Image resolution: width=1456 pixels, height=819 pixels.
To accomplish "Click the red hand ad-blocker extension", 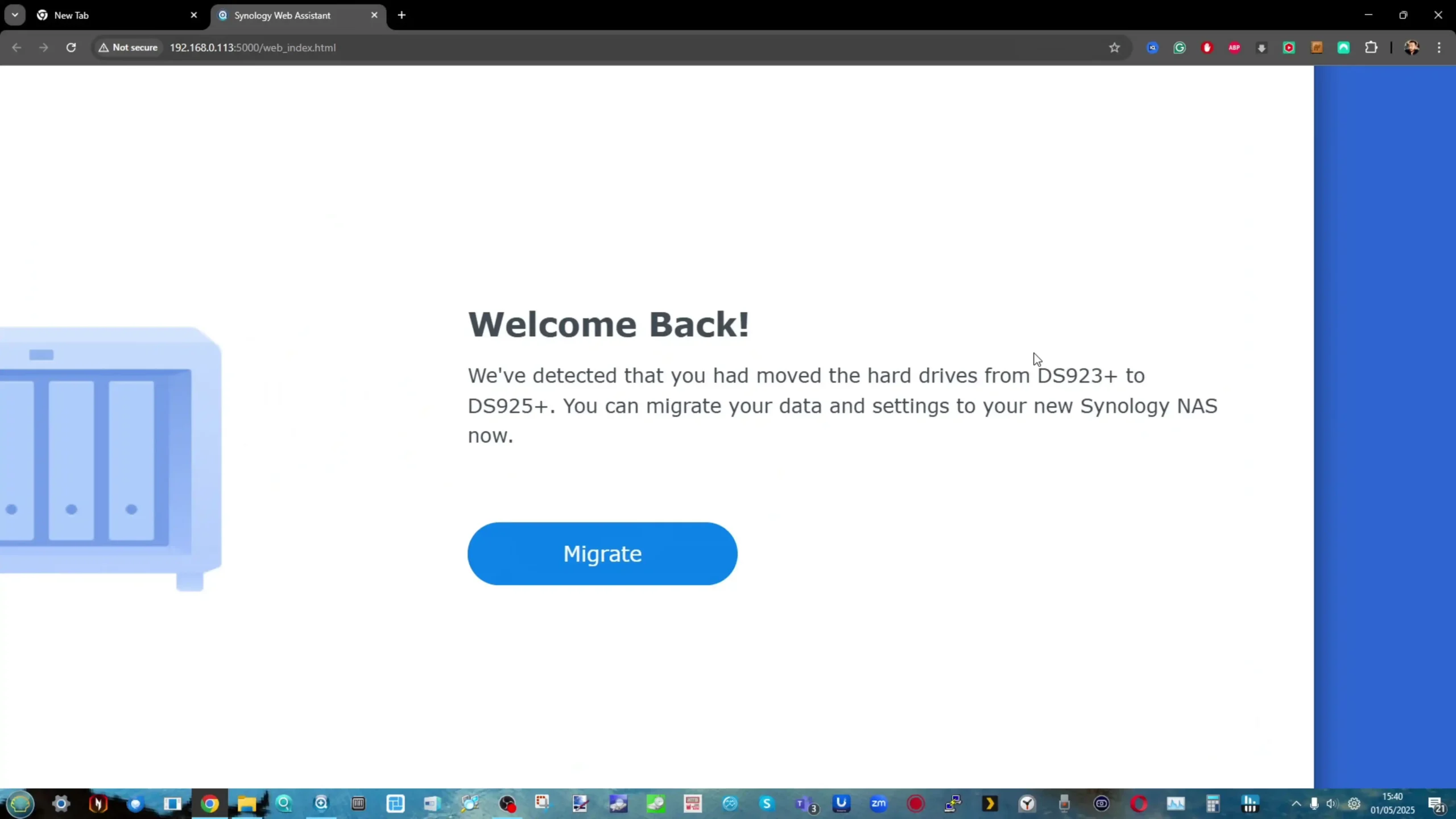I will click(1207, 48).
